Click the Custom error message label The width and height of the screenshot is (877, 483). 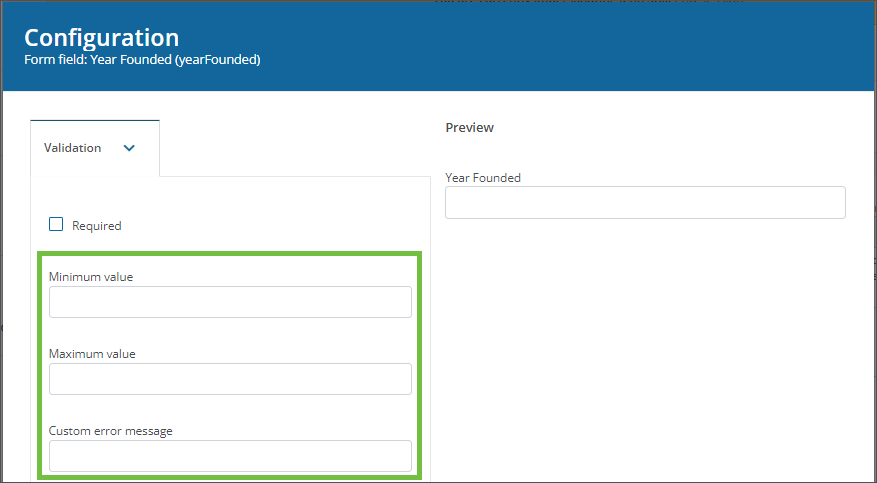[111, 431]
